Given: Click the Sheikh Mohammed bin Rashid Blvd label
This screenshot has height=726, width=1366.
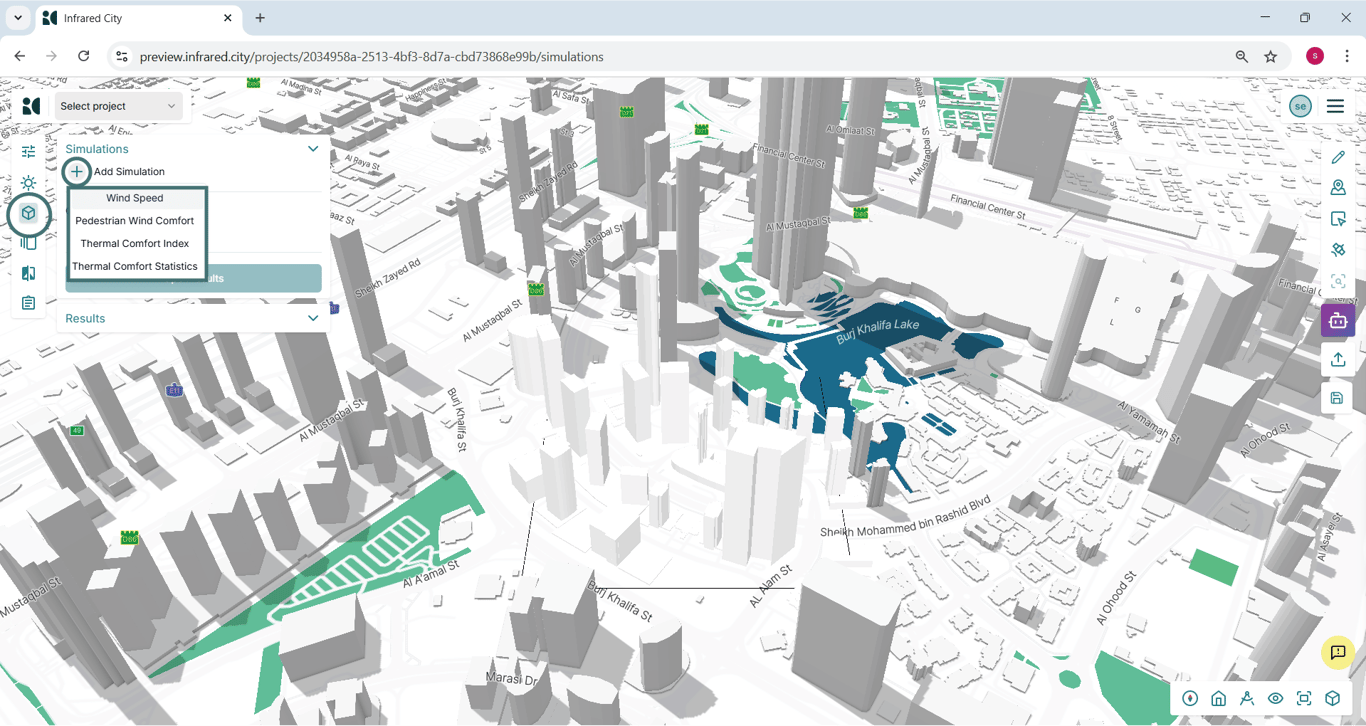Looking at the screenshot, I should pos(905,516).
